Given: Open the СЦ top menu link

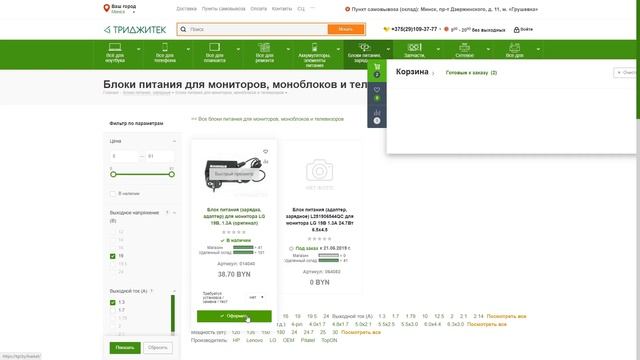Looking at the screenshot, I should pos(301,9).
